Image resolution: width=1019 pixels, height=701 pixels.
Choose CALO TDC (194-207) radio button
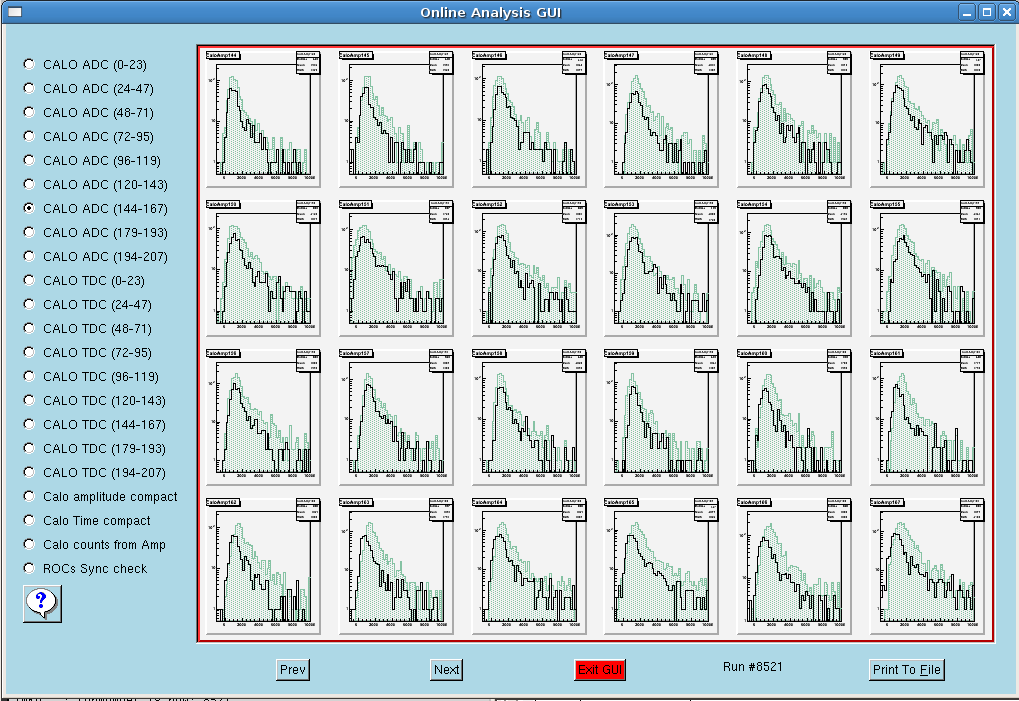pyautogui.click(x=29, y=472)
